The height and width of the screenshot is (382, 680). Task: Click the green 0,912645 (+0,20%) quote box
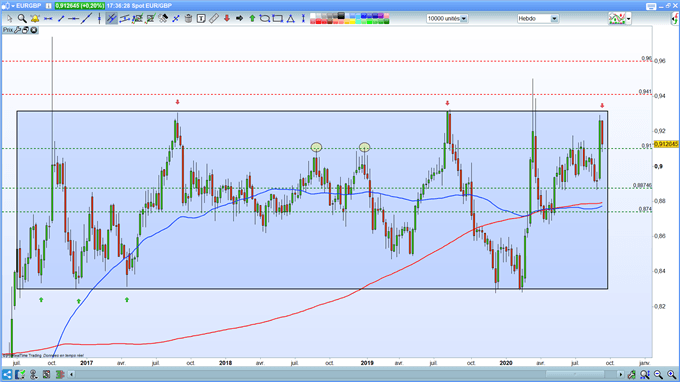pos(80,6)
